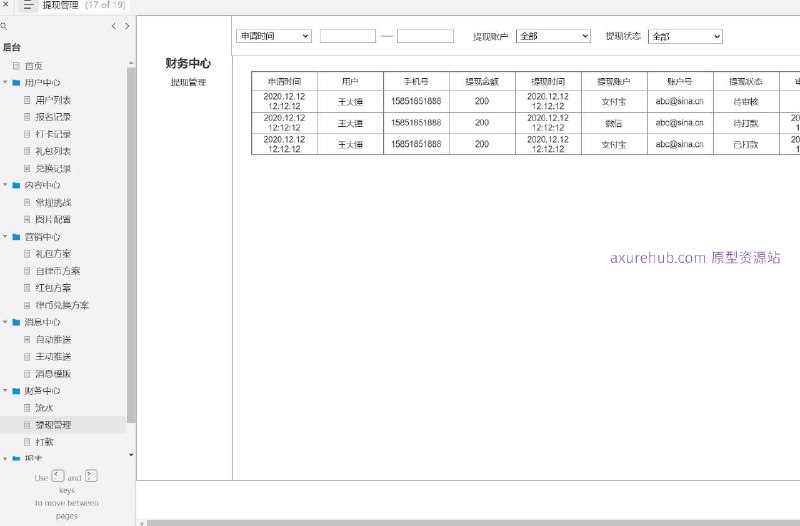800x526 pixels.
Task: Select the 提现管理 page in sitemap
Action: tap(53, 424)
